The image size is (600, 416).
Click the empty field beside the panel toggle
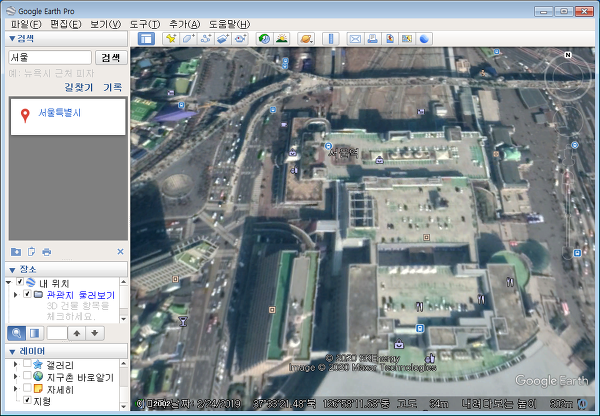click(57, 333)
